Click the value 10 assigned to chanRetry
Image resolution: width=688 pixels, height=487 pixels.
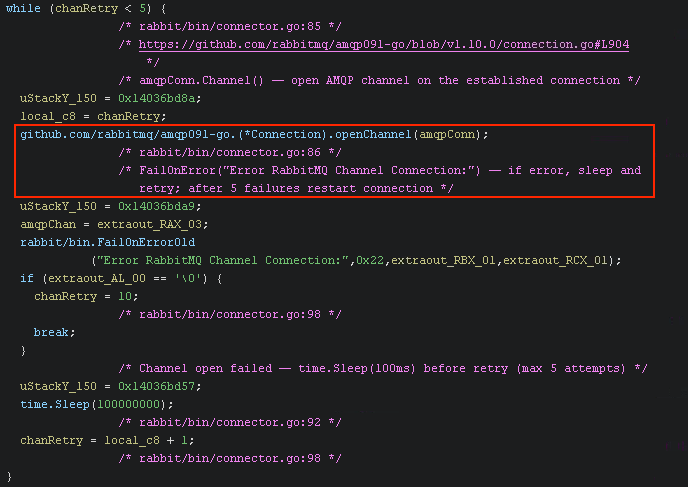[125, 296]
